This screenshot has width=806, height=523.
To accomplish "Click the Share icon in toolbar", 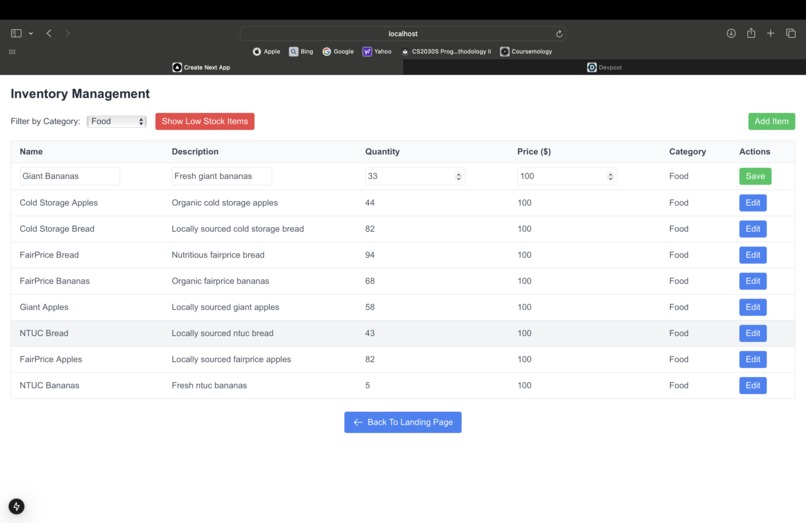I will (751, 33).
